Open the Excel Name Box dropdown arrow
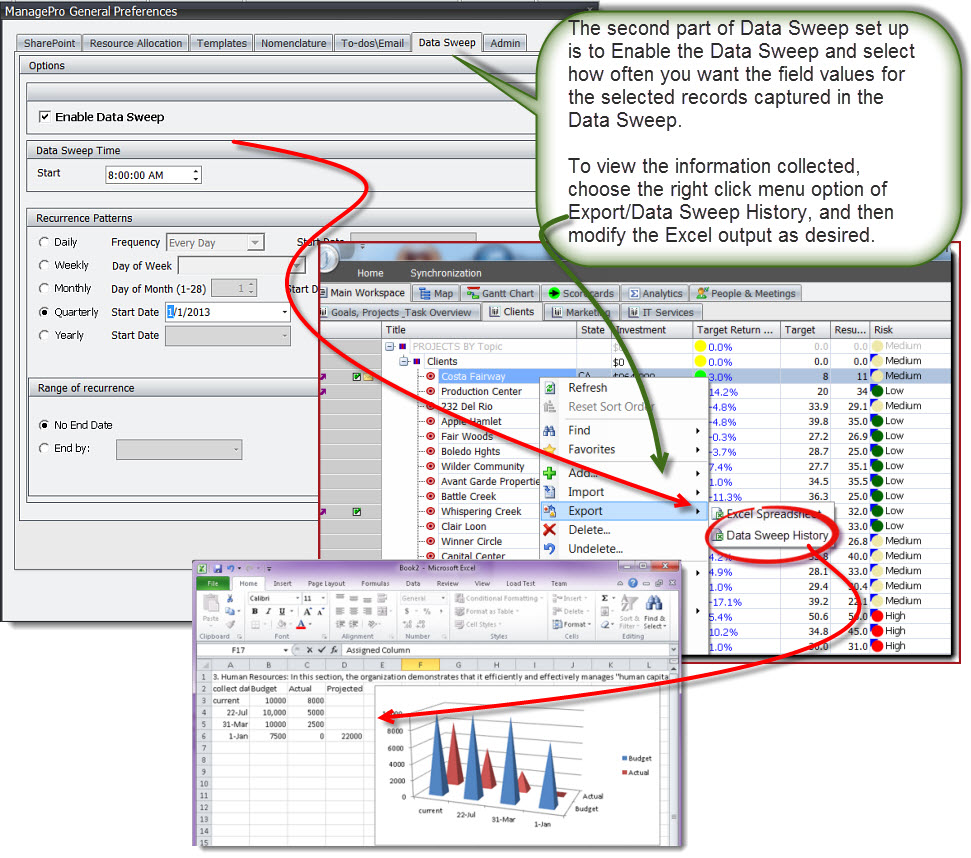The height and width of the screenshot is (858, 971). tap(285, 650)
